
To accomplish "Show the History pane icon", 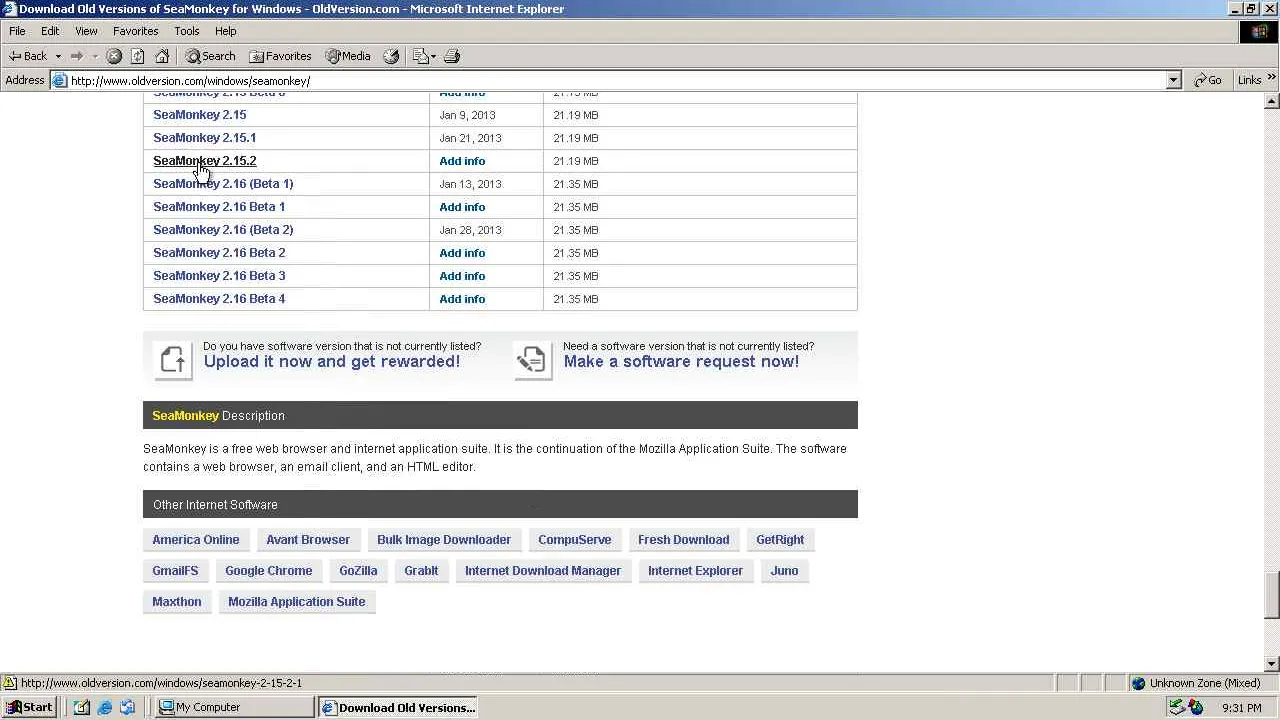I will pyautogui.click(x=391, y=56).
